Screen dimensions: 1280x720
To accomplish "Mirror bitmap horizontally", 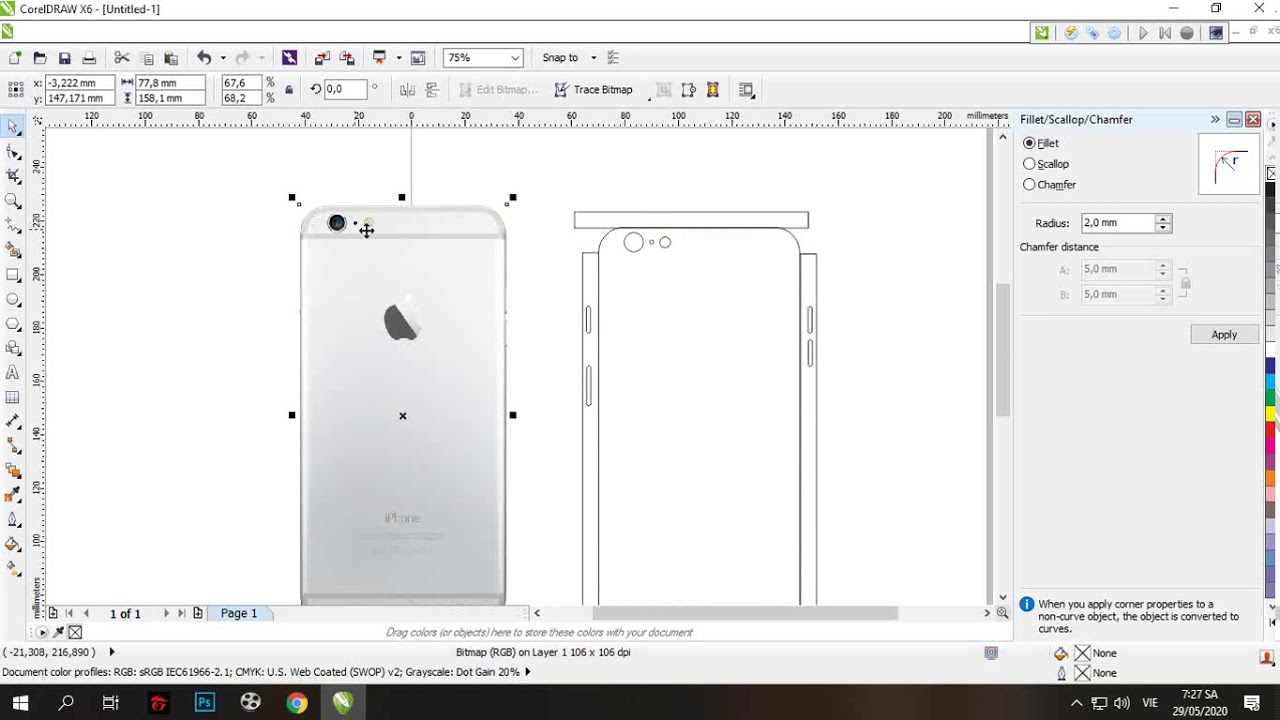I will [407, 90].
